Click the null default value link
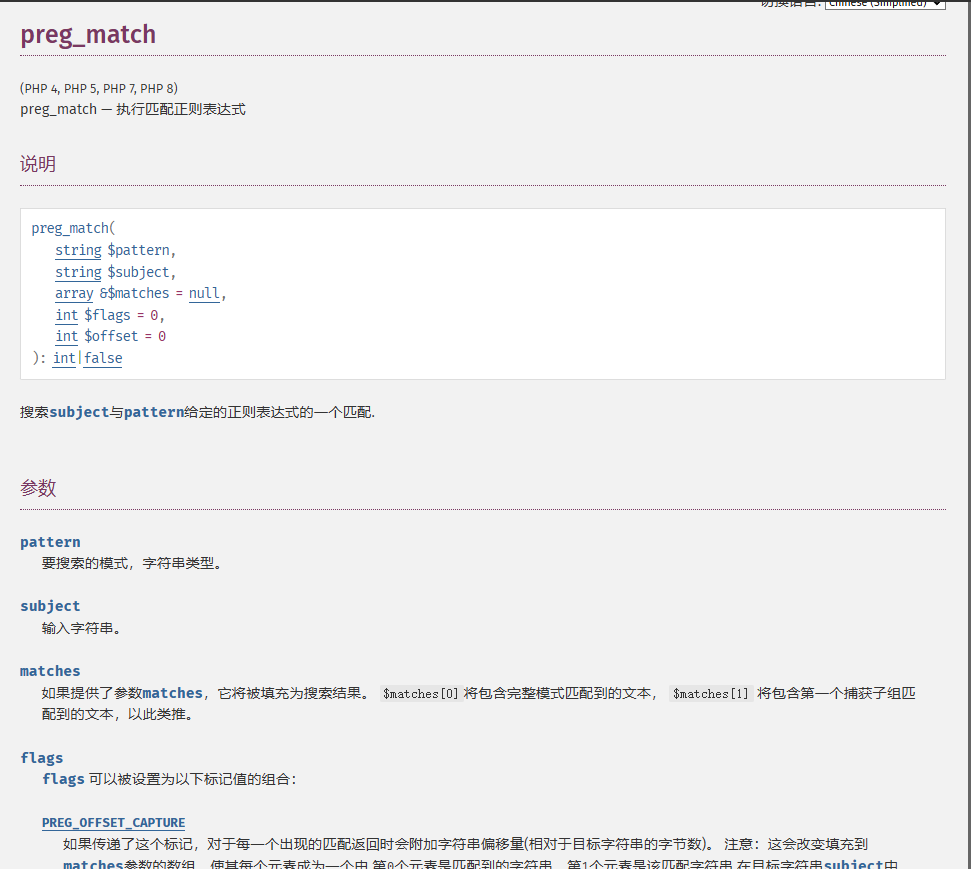This screenshot has height=869, width=971. click(x=204, y=293)
